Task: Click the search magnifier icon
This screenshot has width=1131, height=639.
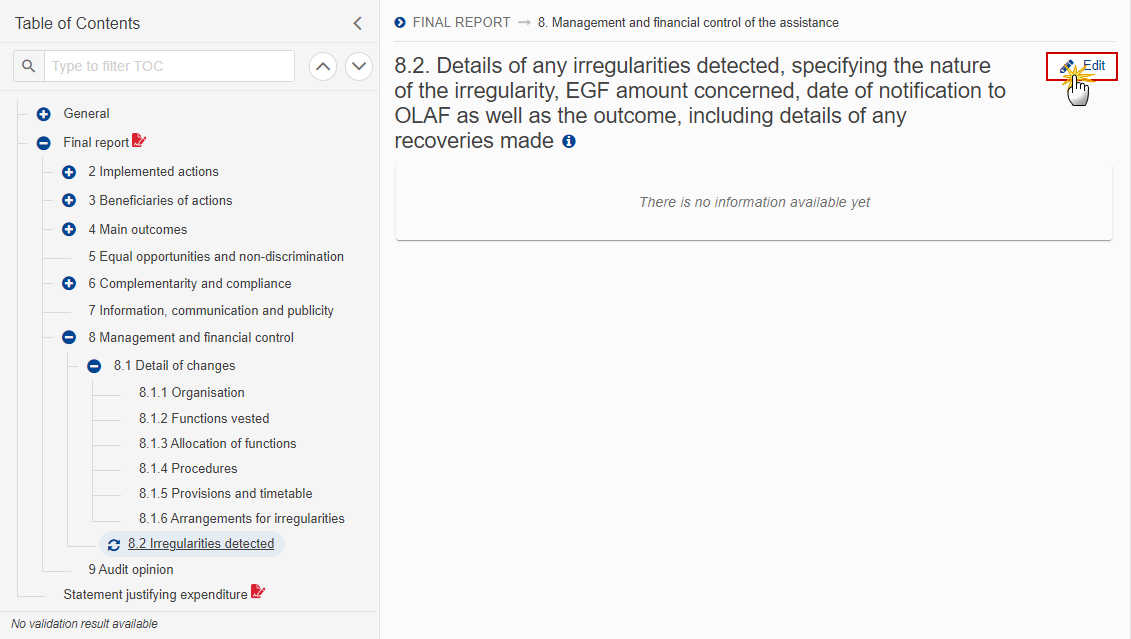Action: 29,66
